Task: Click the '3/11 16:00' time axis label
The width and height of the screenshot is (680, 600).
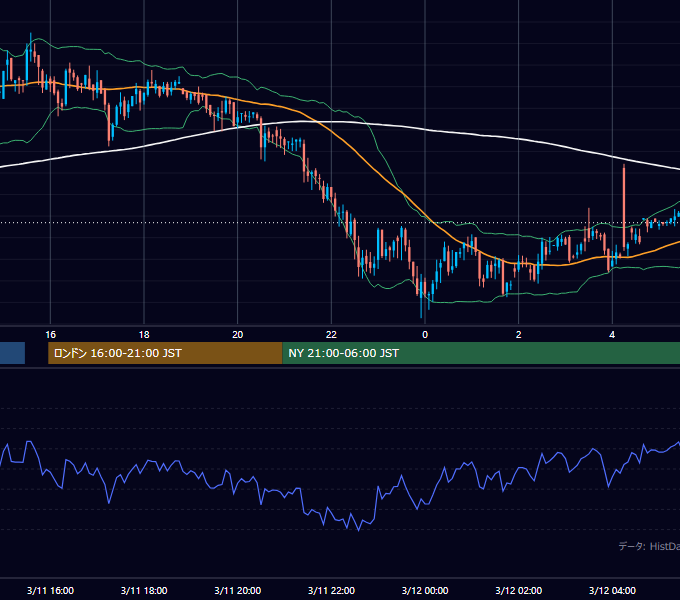Action: (50, 590)
